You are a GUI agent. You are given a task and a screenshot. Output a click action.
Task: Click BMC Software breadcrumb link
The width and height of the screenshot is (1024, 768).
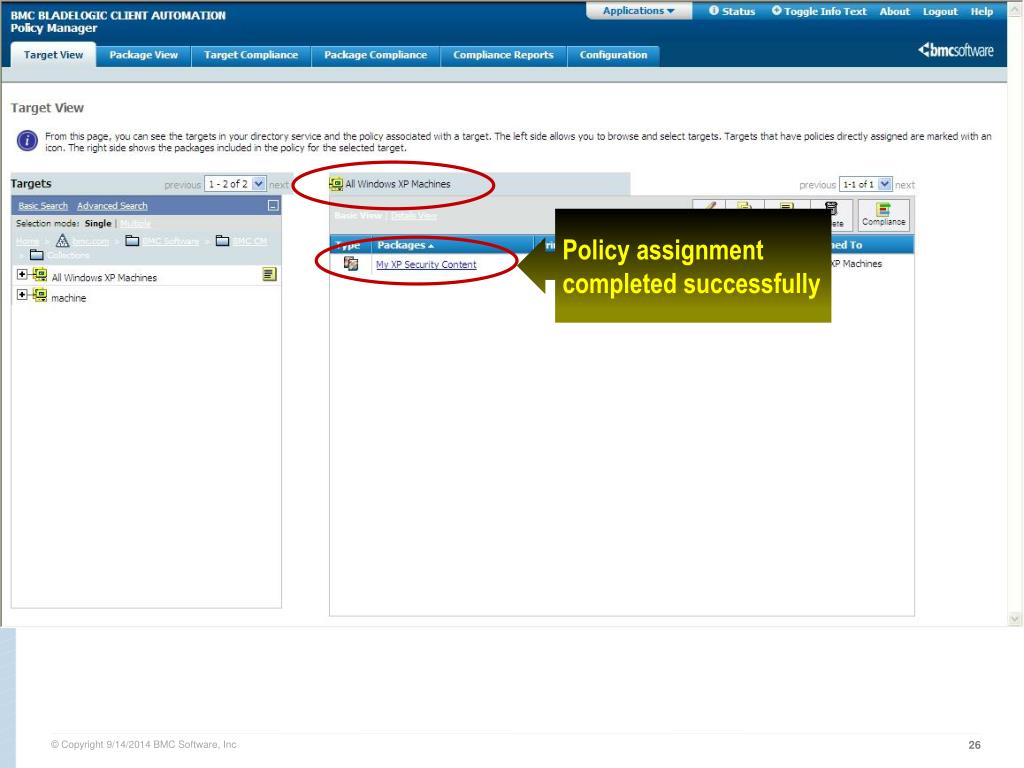(x=171, y=241)
